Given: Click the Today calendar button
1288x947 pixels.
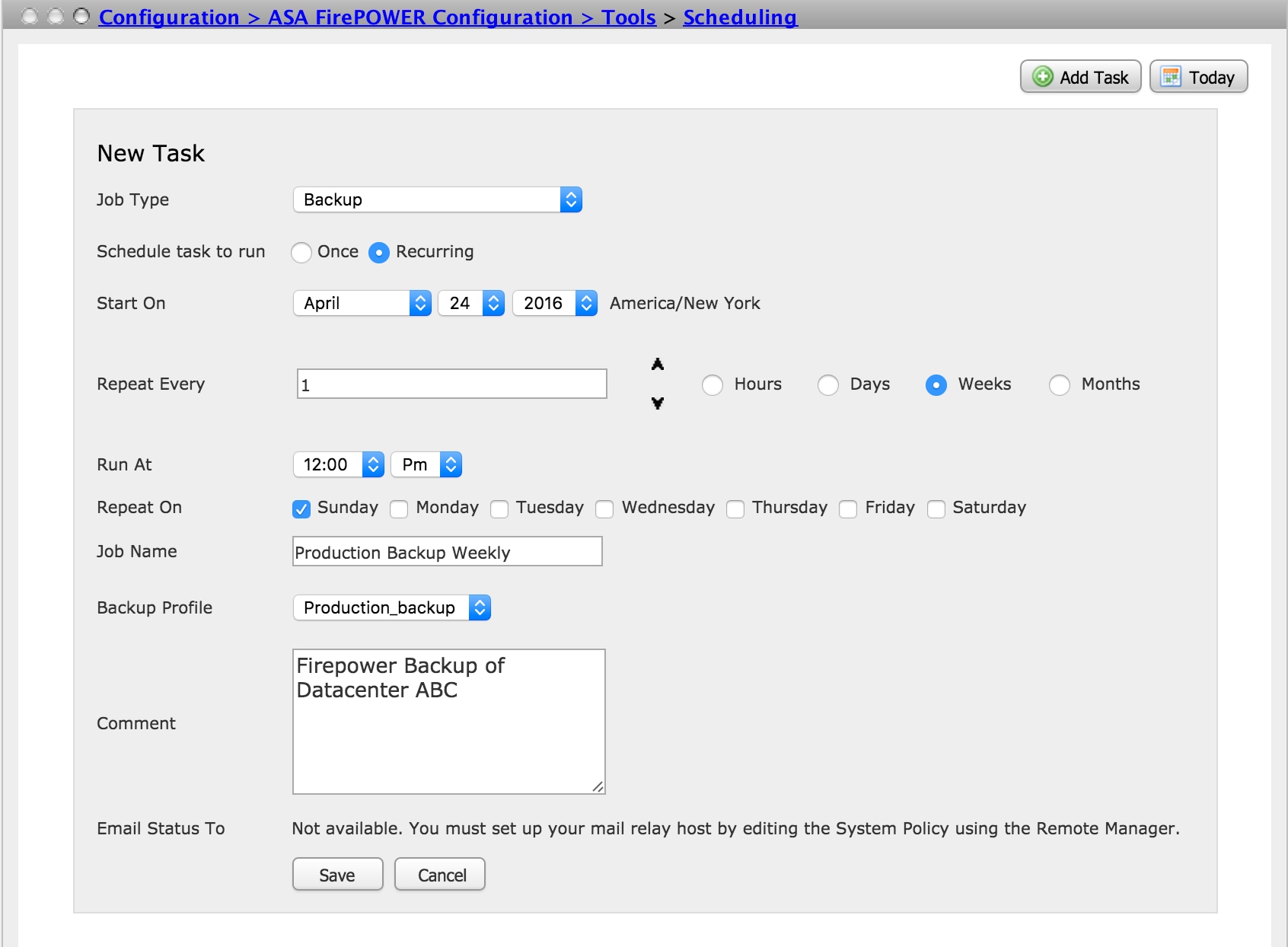Looking at the screenshot, I should pos(1198,77).
